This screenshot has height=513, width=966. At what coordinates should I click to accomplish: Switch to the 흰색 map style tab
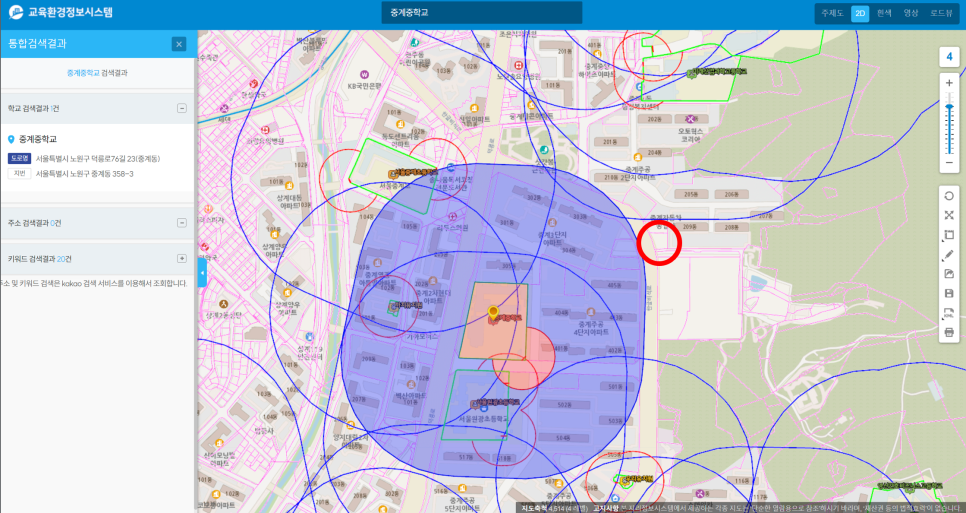pos(884,14)
